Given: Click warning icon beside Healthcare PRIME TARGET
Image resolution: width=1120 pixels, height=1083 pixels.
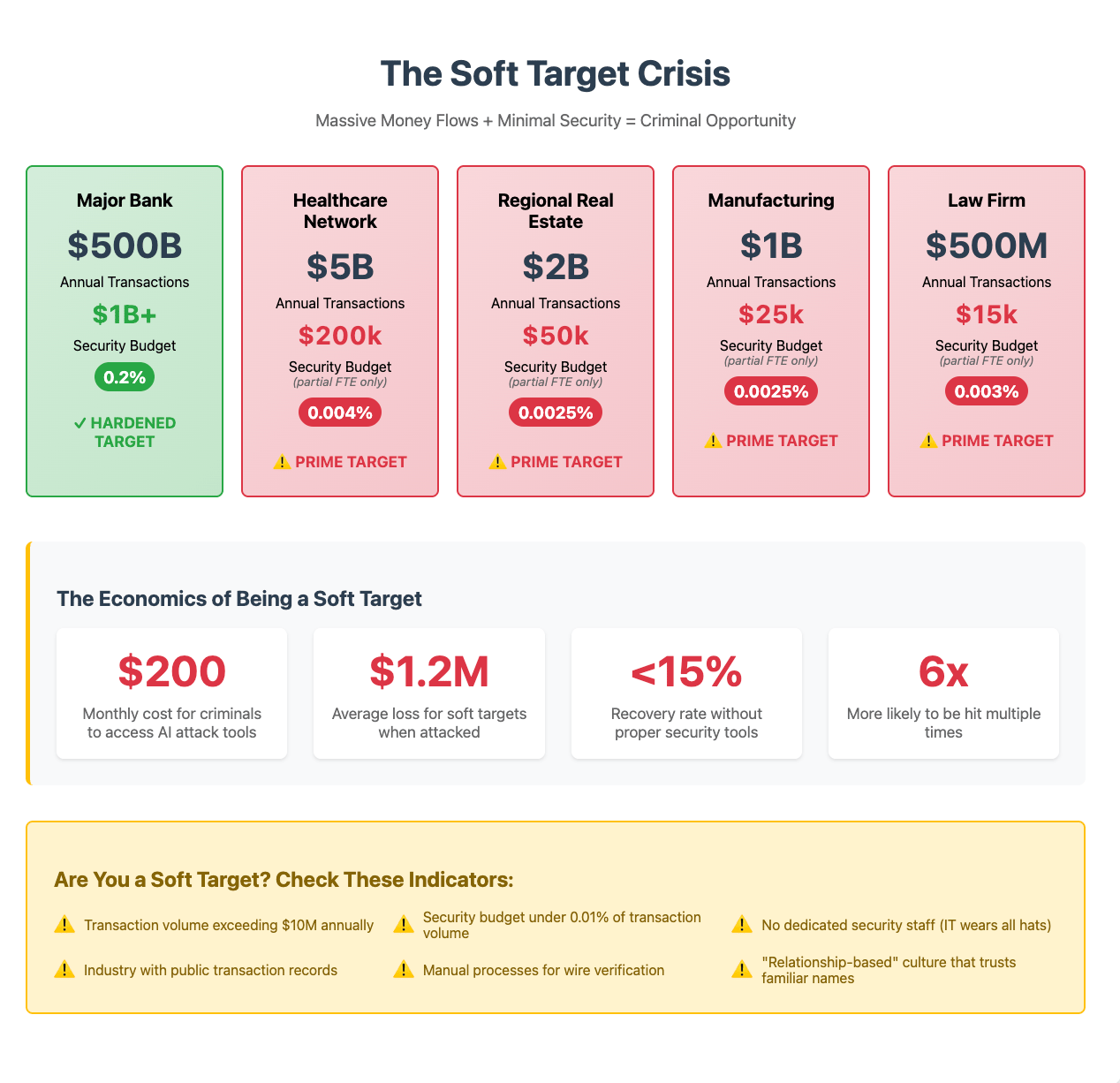Looking at the screenshot, I should [x=282, y=461].
